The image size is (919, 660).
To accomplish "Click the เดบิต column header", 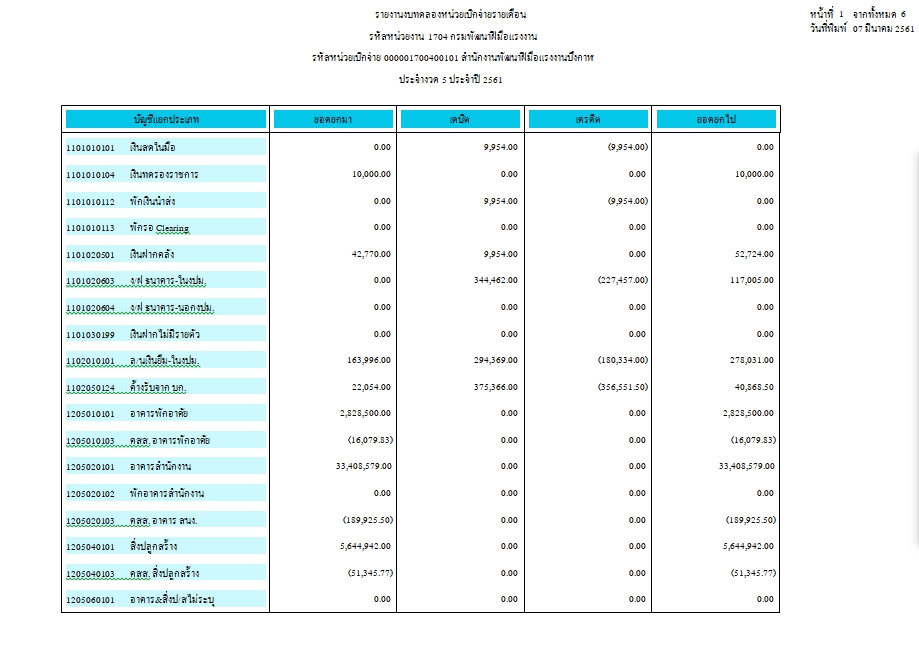I will coord(460,120).
